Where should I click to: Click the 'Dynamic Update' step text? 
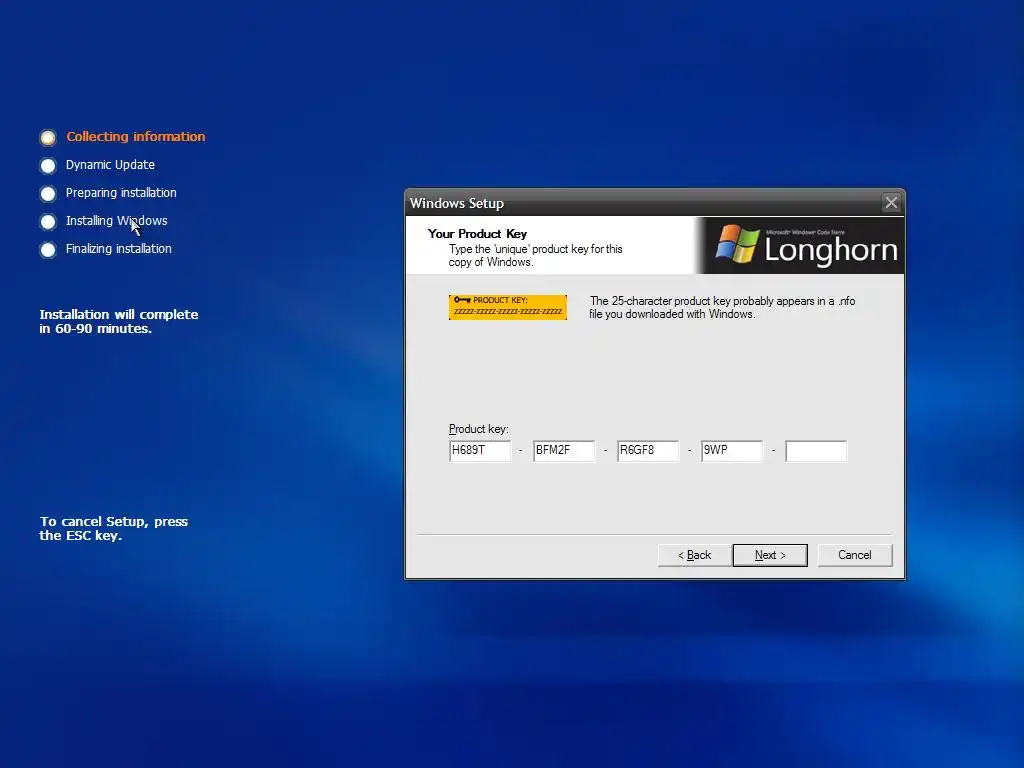click(110, 165)
